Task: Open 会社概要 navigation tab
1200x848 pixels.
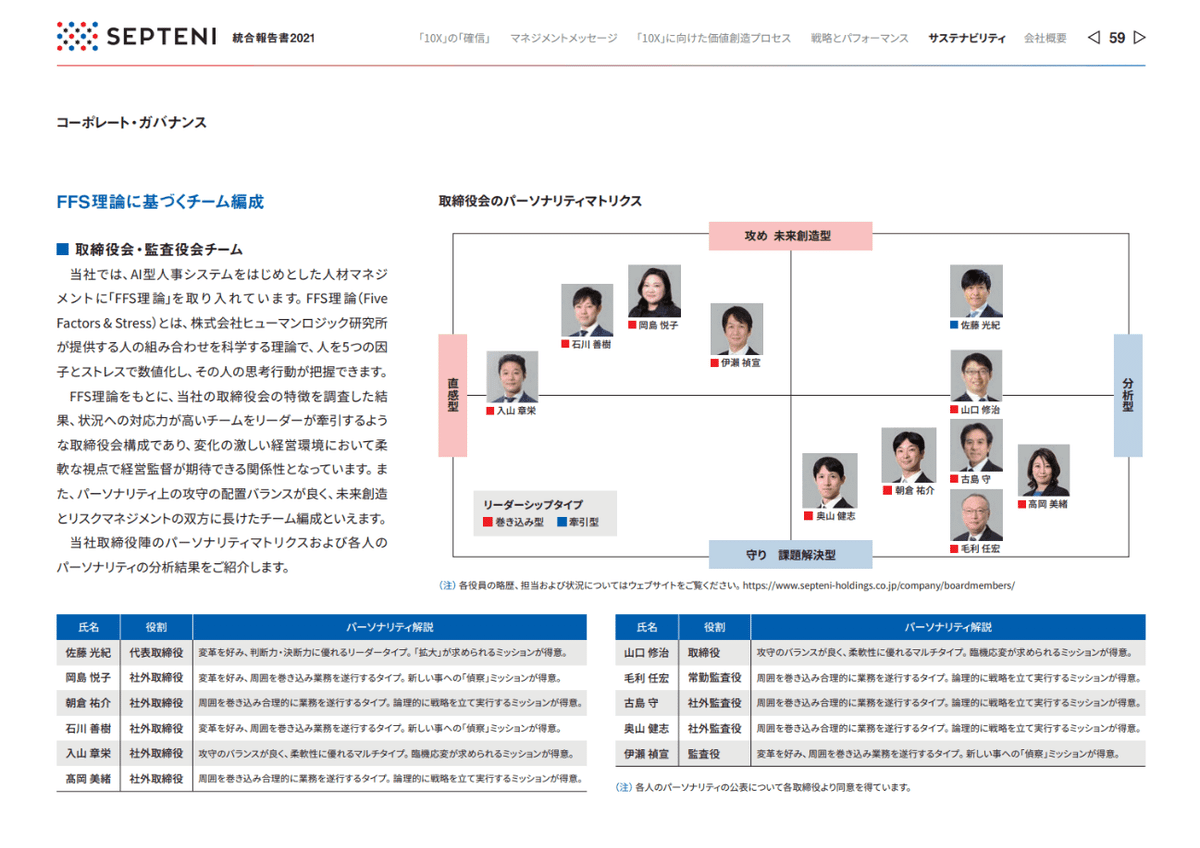Action: tap(1045, 38)
